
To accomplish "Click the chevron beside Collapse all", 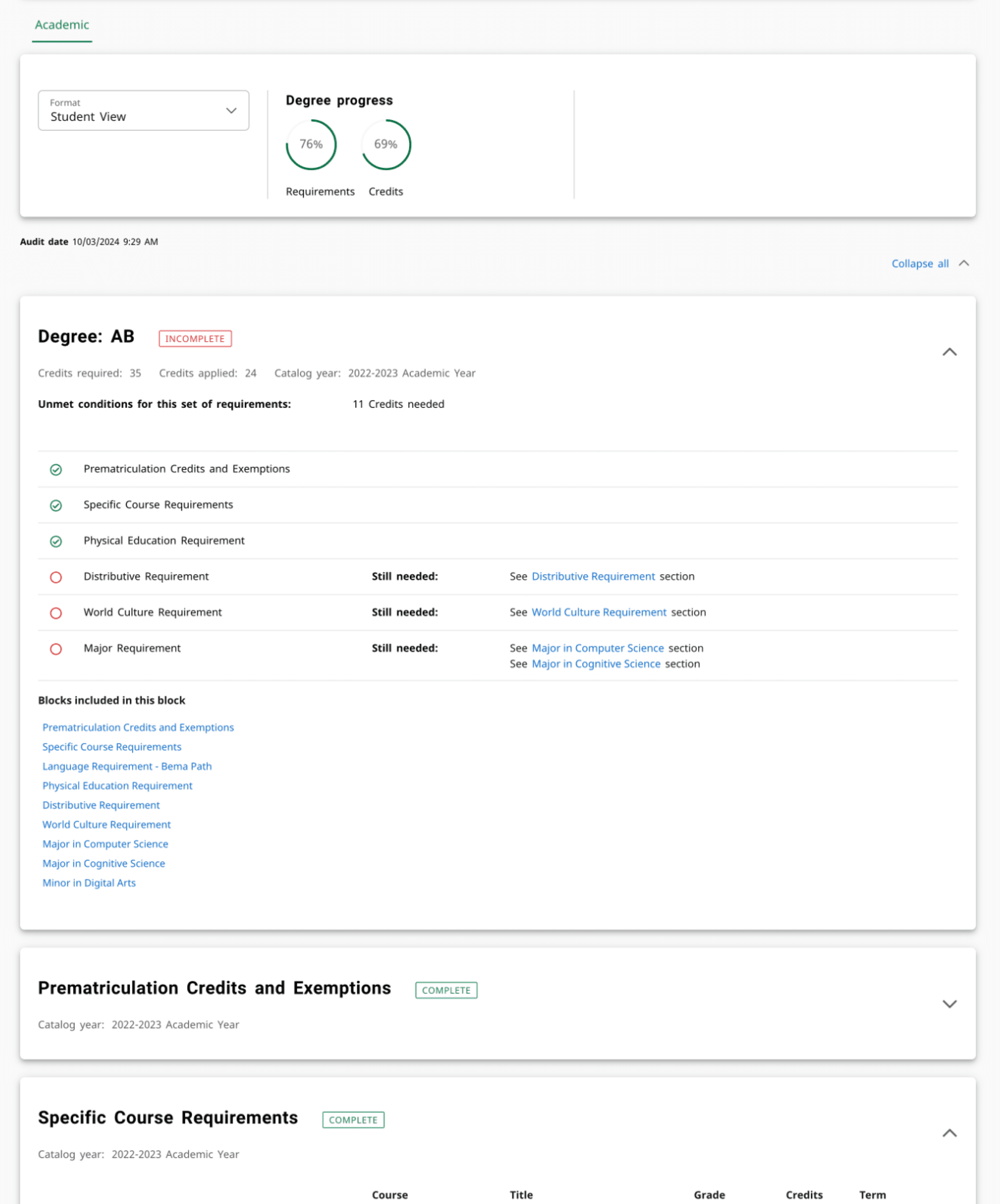I will coord(964,263).
